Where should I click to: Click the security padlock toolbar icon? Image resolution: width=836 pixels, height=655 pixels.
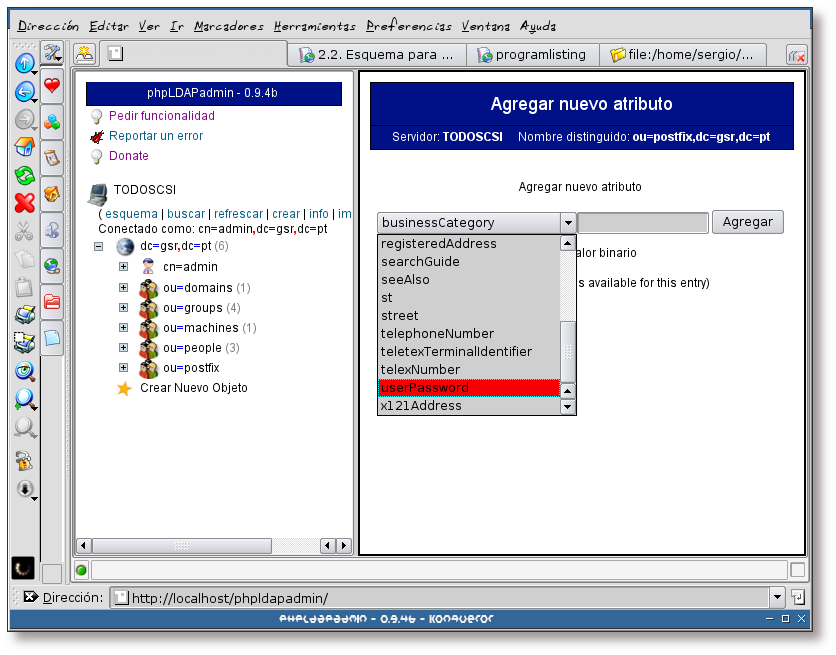tap(24, 460)
